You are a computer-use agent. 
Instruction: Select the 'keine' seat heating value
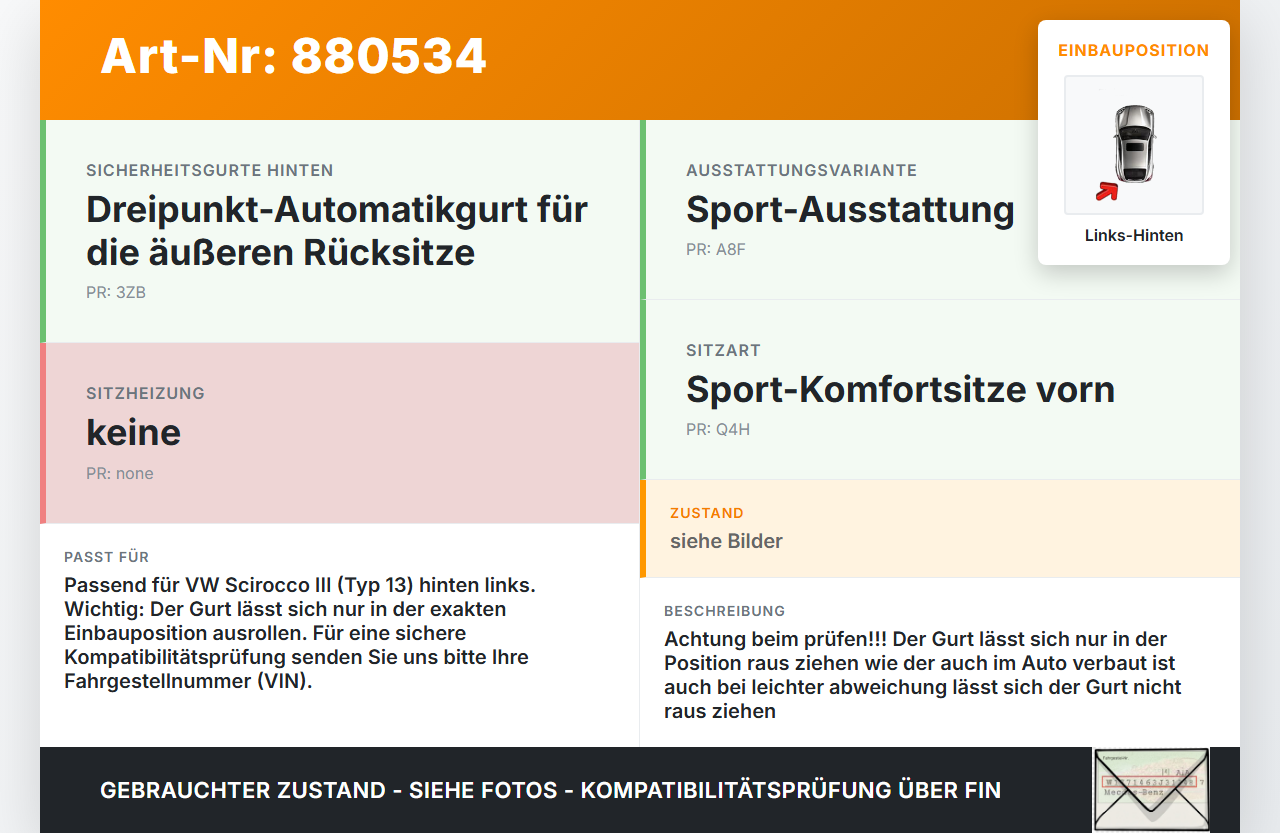133,433
